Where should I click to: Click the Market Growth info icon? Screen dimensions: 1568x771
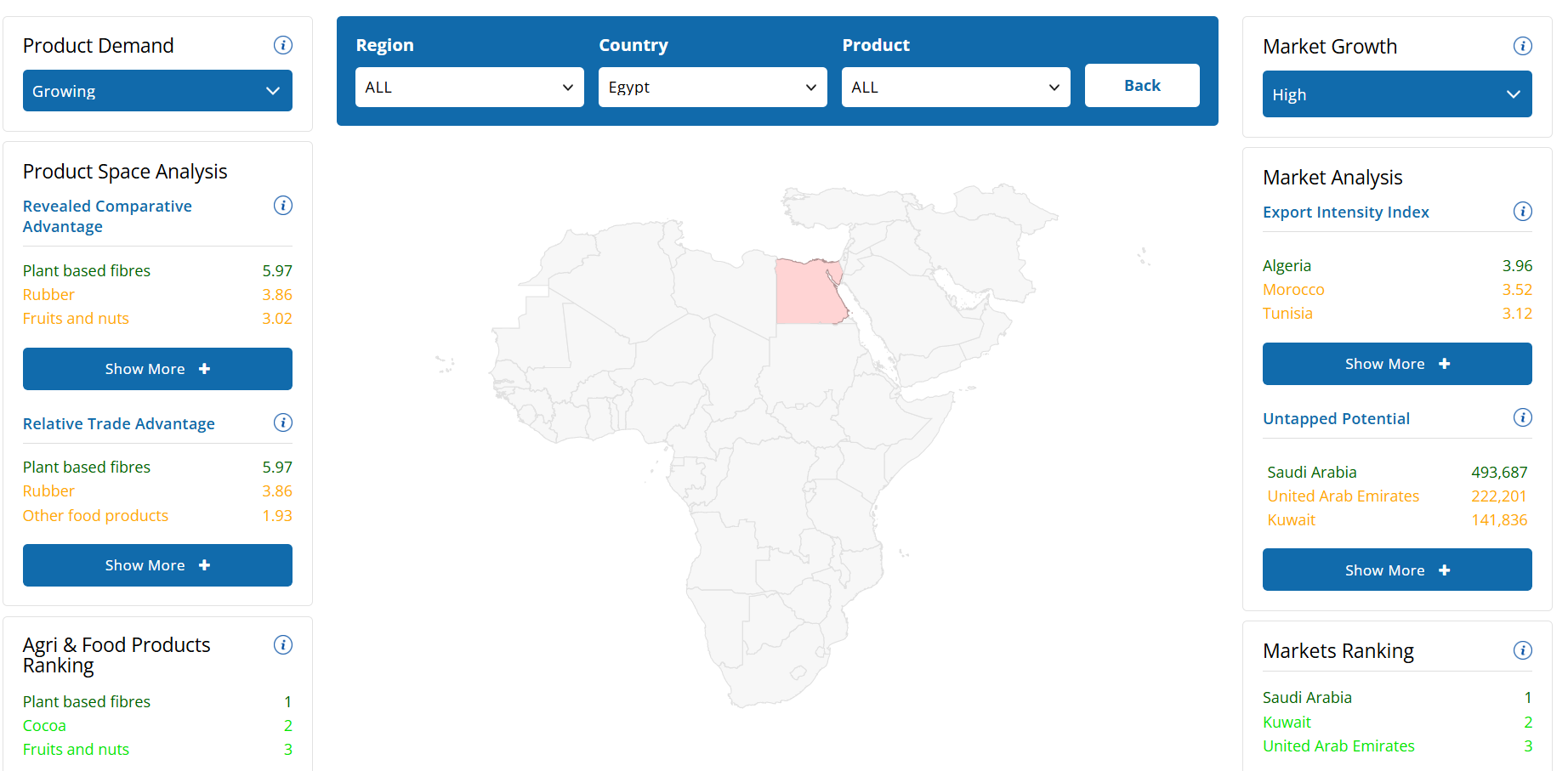(x=1523, y=46)
